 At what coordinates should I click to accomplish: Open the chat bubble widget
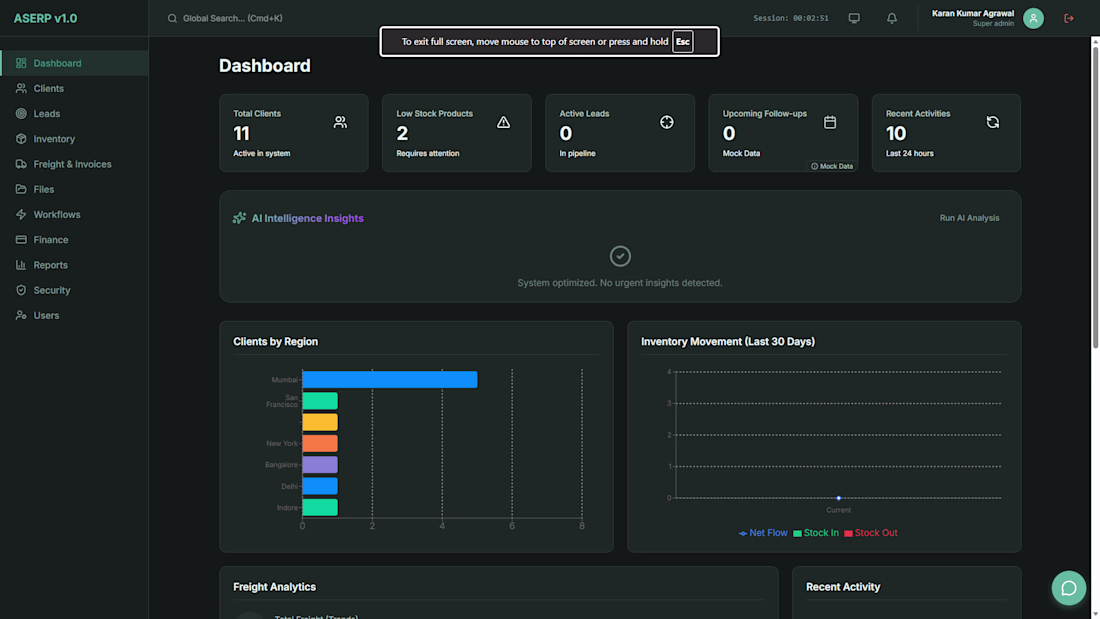click(1068, 588)
